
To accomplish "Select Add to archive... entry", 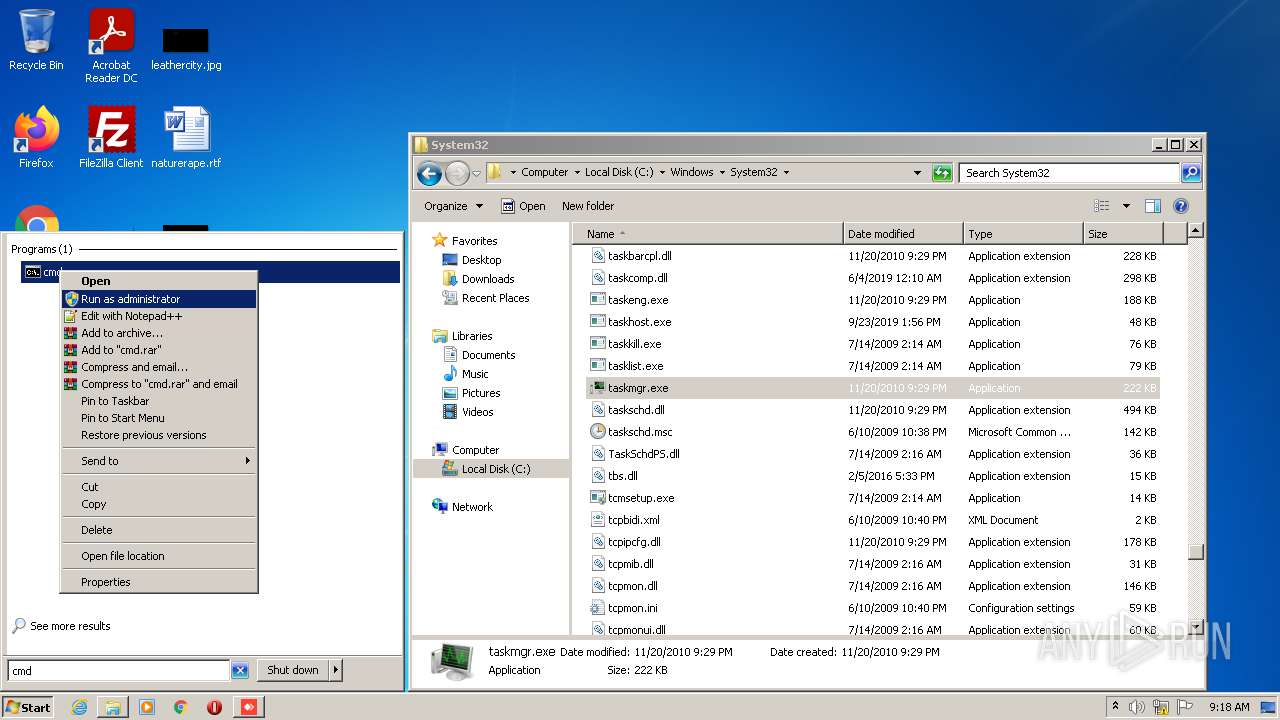I will pyautogui.click(x=158, y=333).
